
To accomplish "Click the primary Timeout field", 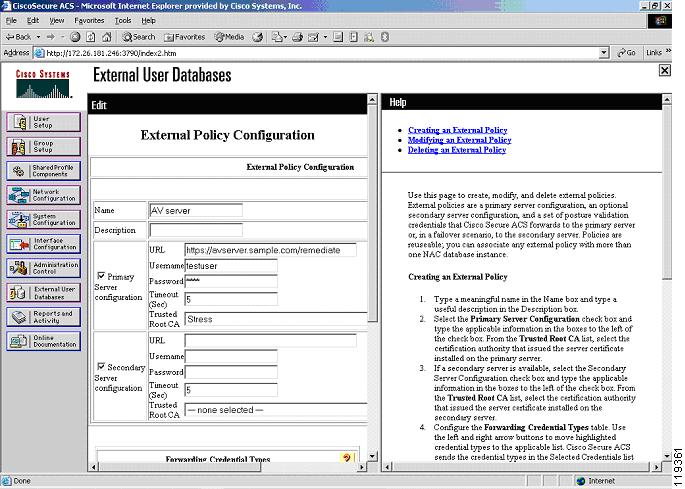I will coord(231,299).
